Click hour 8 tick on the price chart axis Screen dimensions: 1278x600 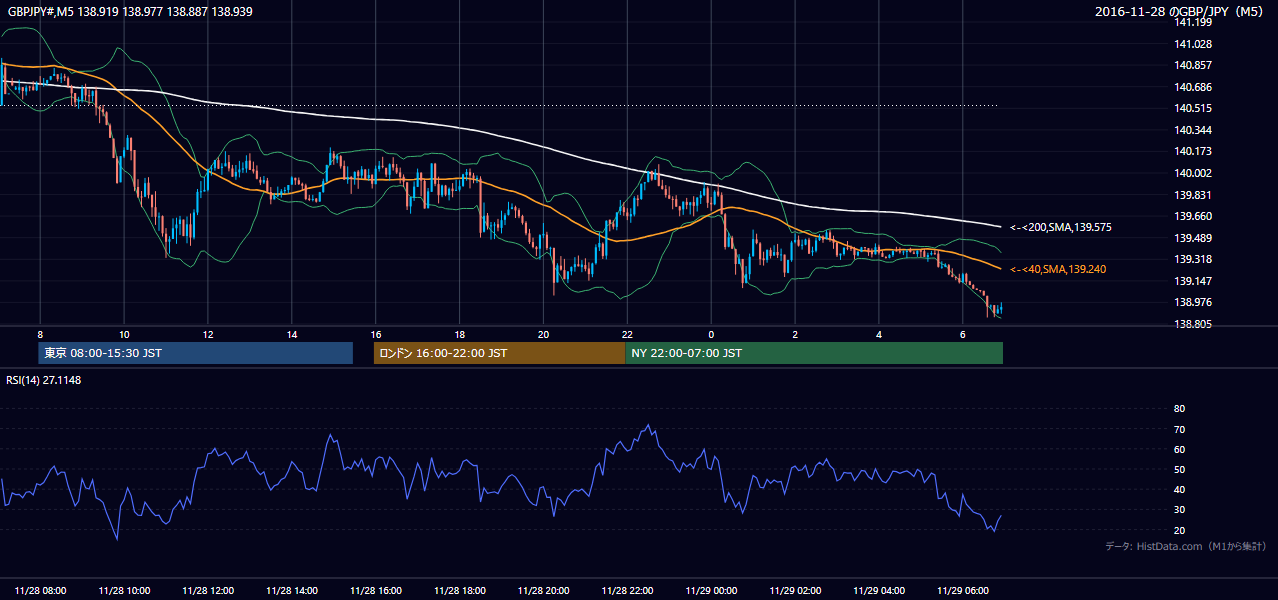coord(40,334)
